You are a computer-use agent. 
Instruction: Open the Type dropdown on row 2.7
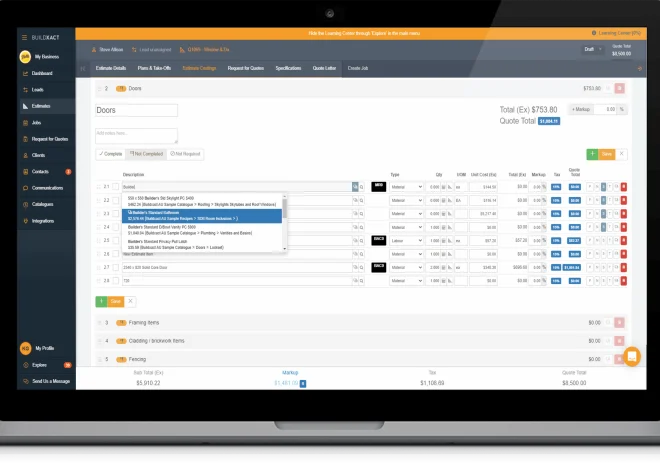click(x=406, y=267)
